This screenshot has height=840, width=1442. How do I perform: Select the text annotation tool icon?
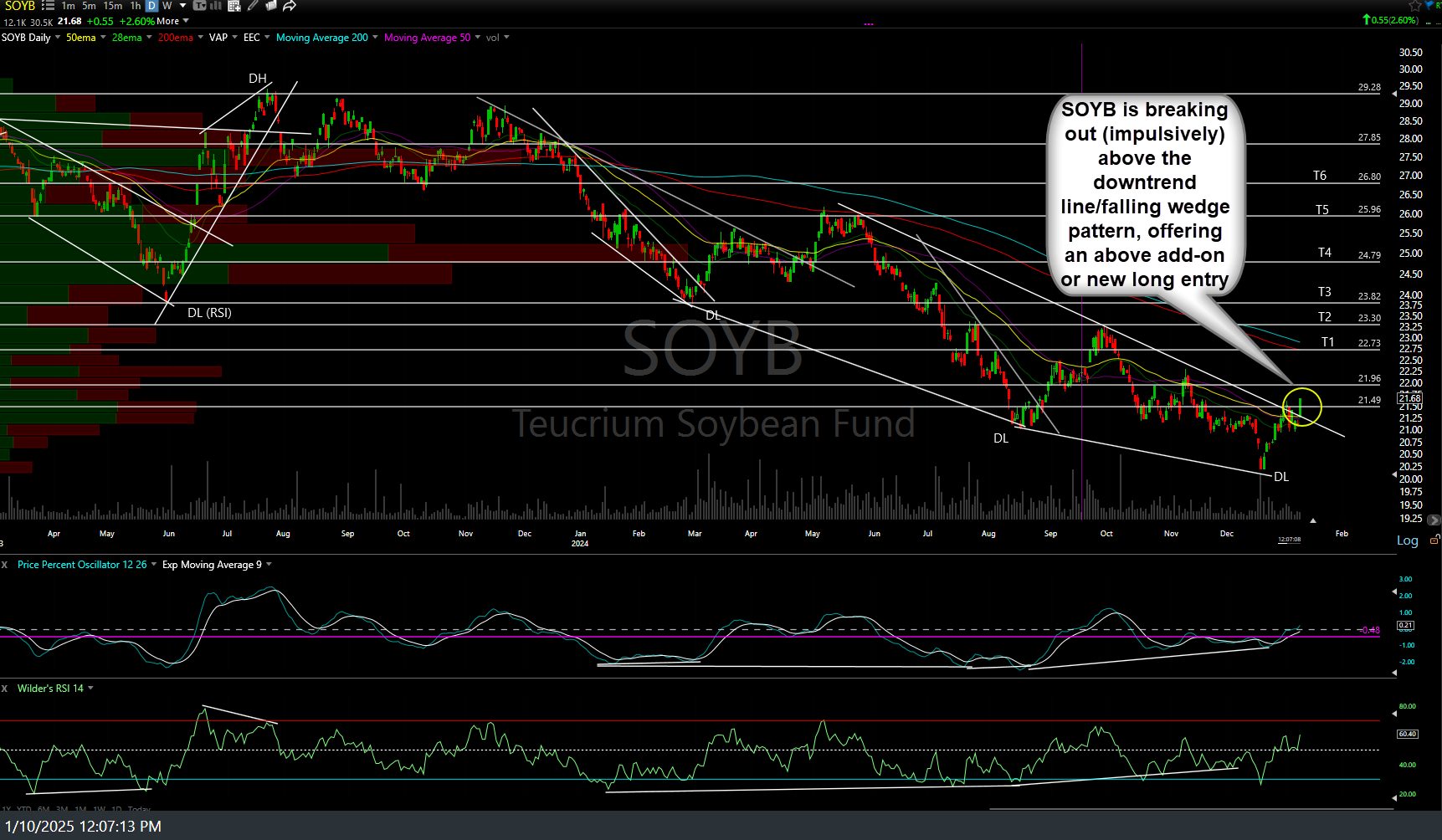tap(200, 6)
